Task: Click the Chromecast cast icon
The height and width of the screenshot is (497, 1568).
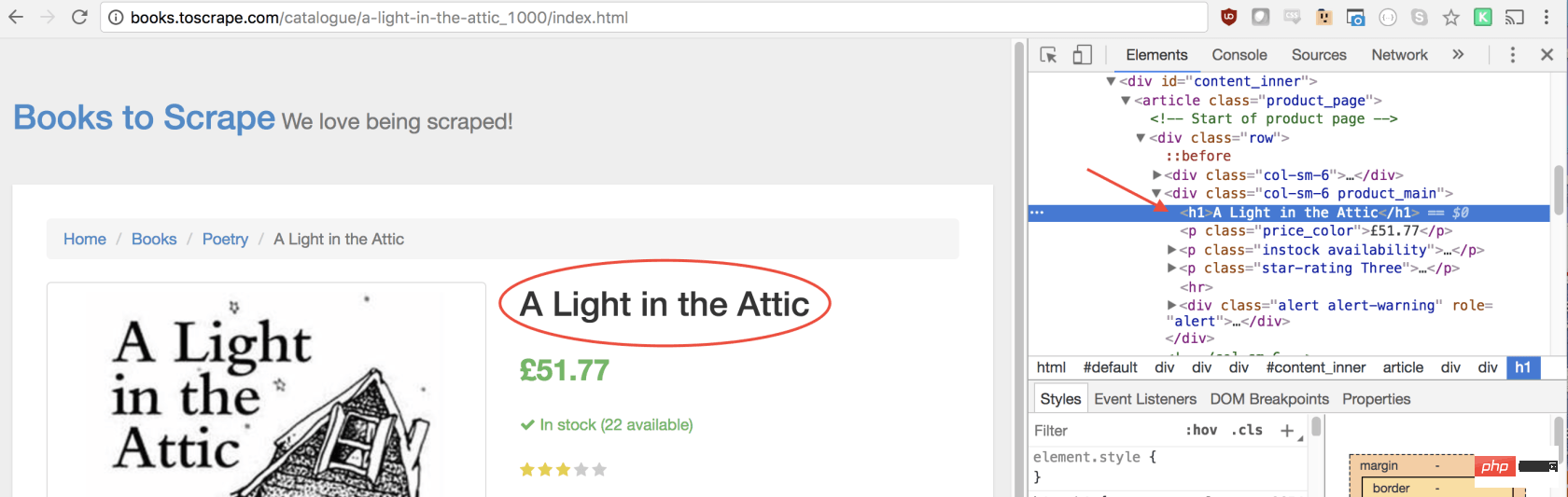Action: (x=1515, y=17)
